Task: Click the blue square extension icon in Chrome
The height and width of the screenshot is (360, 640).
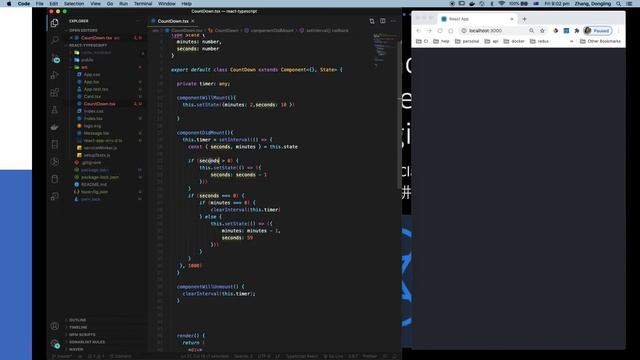Action: (x=566, y=31)
